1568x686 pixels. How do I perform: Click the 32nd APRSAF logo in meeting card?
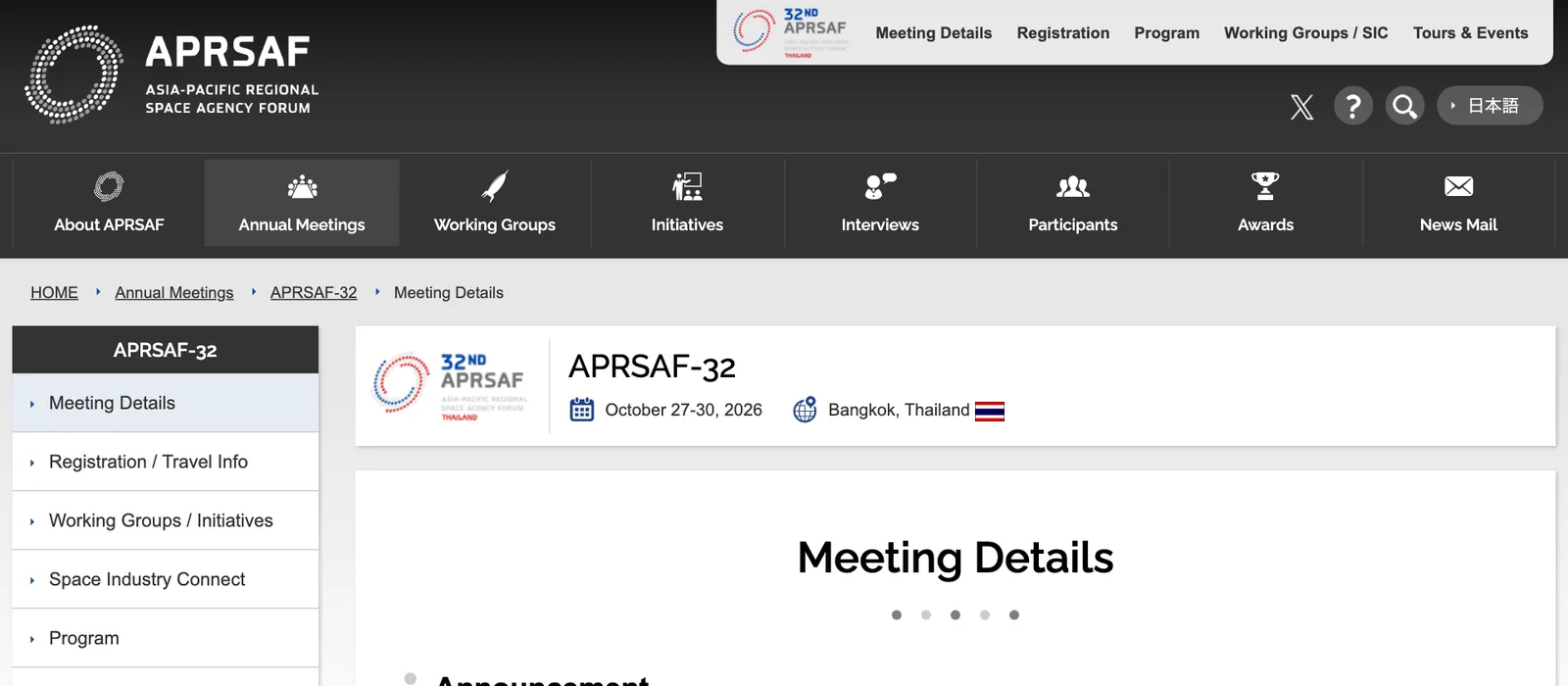[450, 386]
